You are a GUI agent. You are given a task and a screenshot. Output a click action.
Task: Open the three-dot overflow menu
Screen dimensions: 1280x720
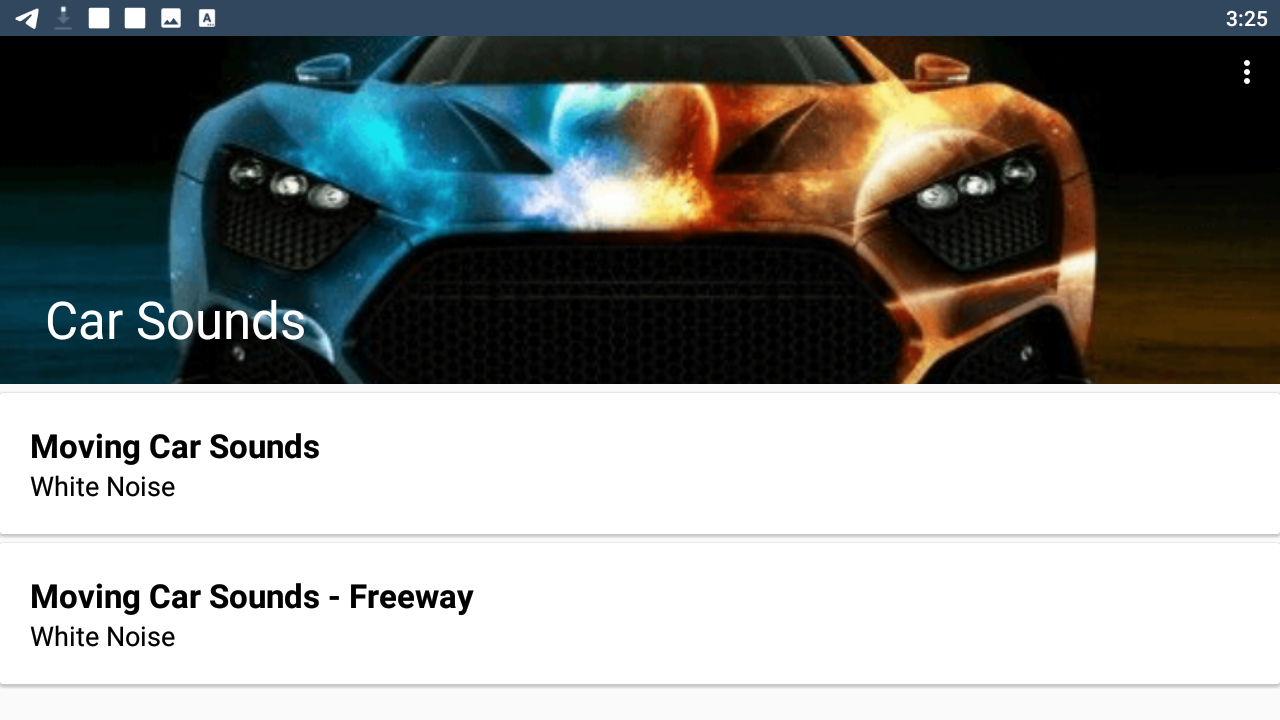click(1246, 72)
